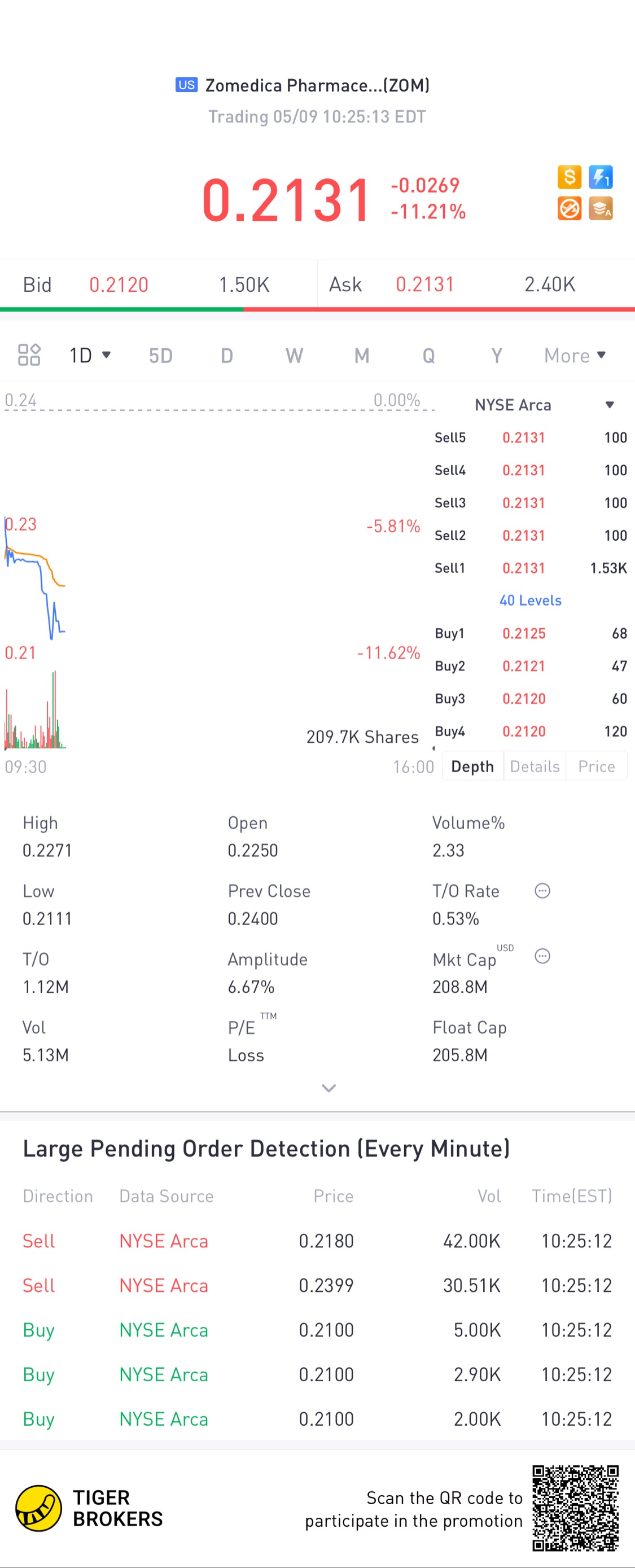Switch to the Price tab
635x1568 pixels.
596,767
